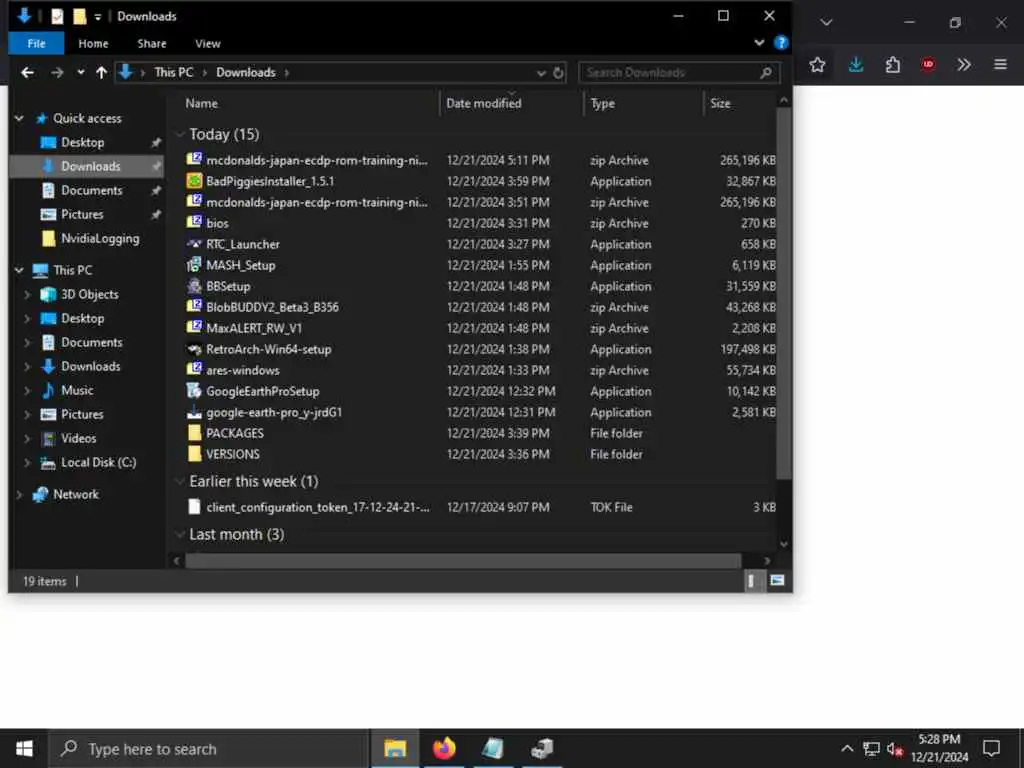Select client_configuration_token file icon
Image resolution: width=1024 pixels, height=768 pixels.
point(194,507)
